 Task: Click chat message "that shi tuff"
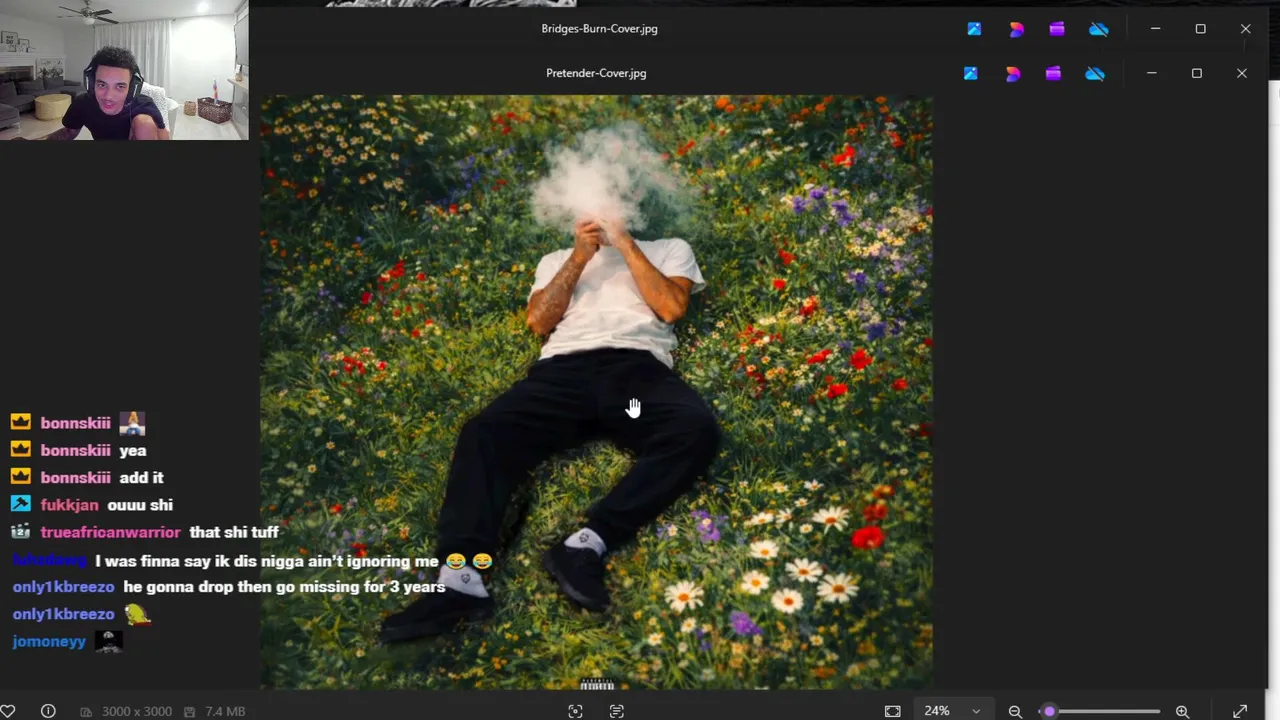click(234, 532)
